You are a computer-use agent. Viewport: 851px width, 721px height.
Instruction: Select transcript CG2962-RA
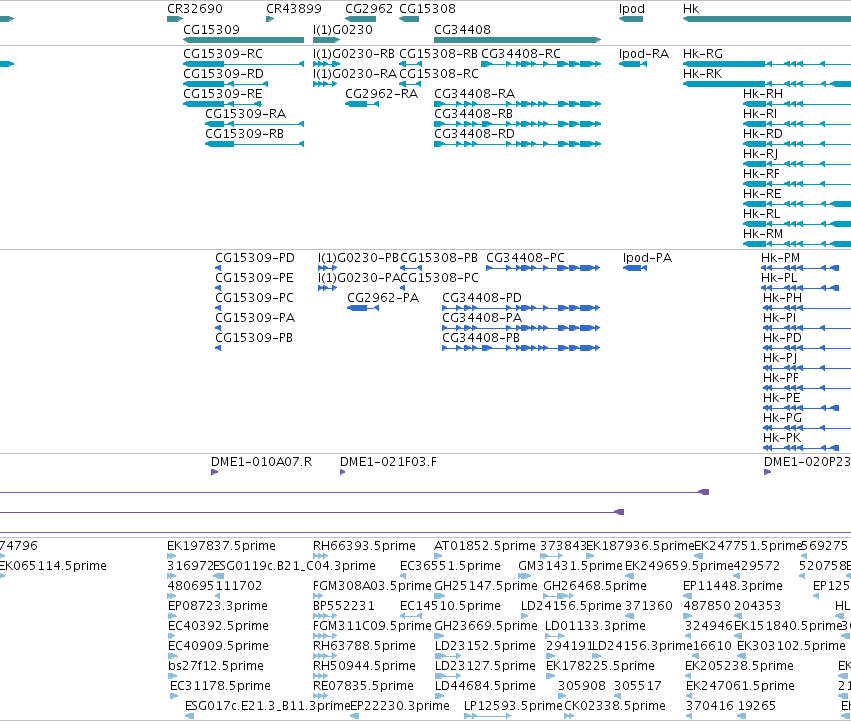pos(362,104)
